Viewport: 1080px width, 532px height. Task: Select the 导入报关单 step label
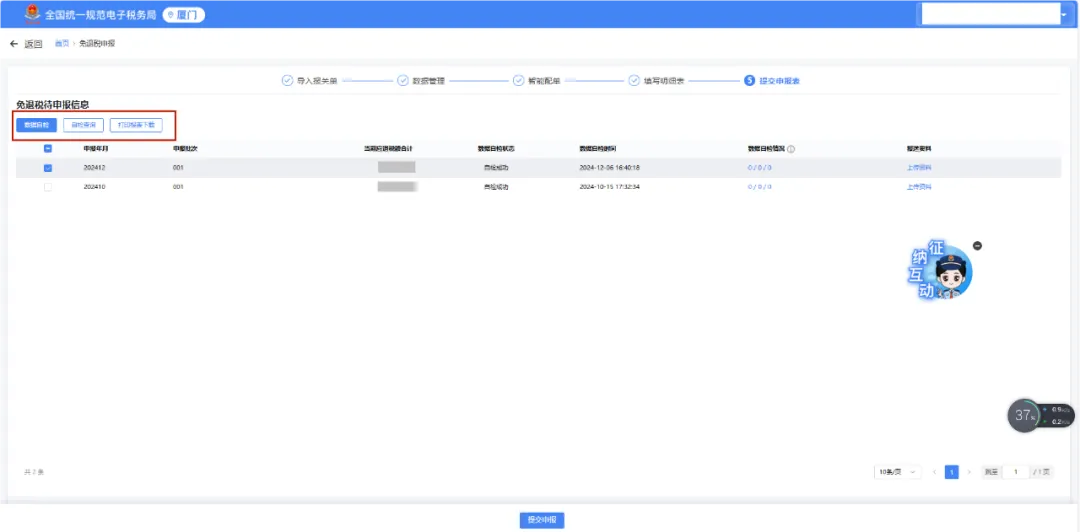(317, 81)
